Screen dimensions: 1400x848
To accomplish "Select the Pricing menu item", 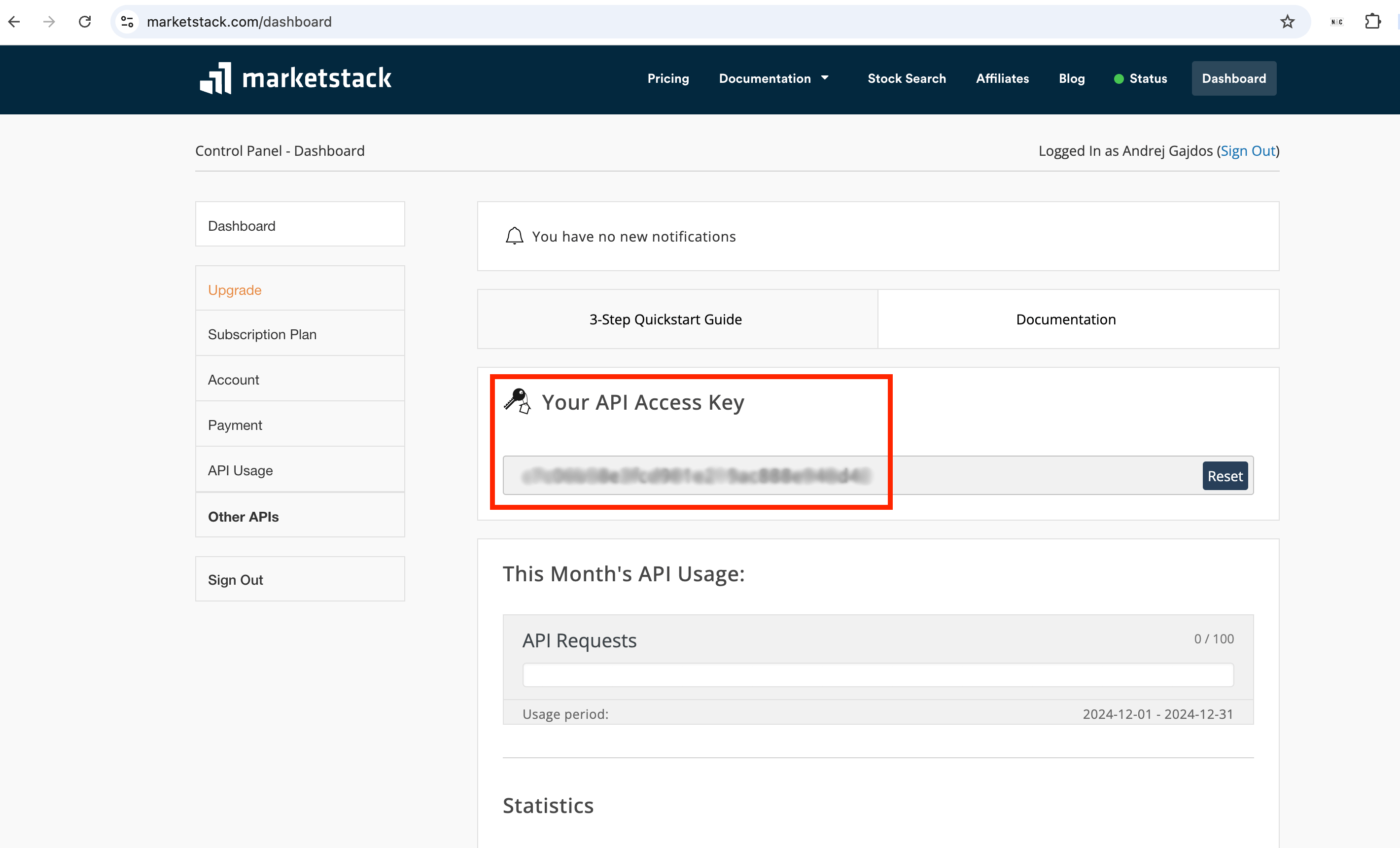I will click(668, 78).
